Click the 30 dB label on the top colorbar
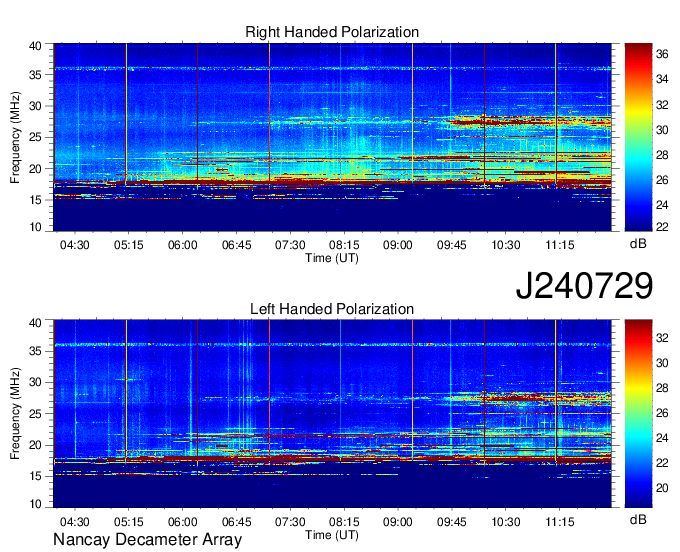The height and width of the screenshot is (552, 680). [662, 130]
